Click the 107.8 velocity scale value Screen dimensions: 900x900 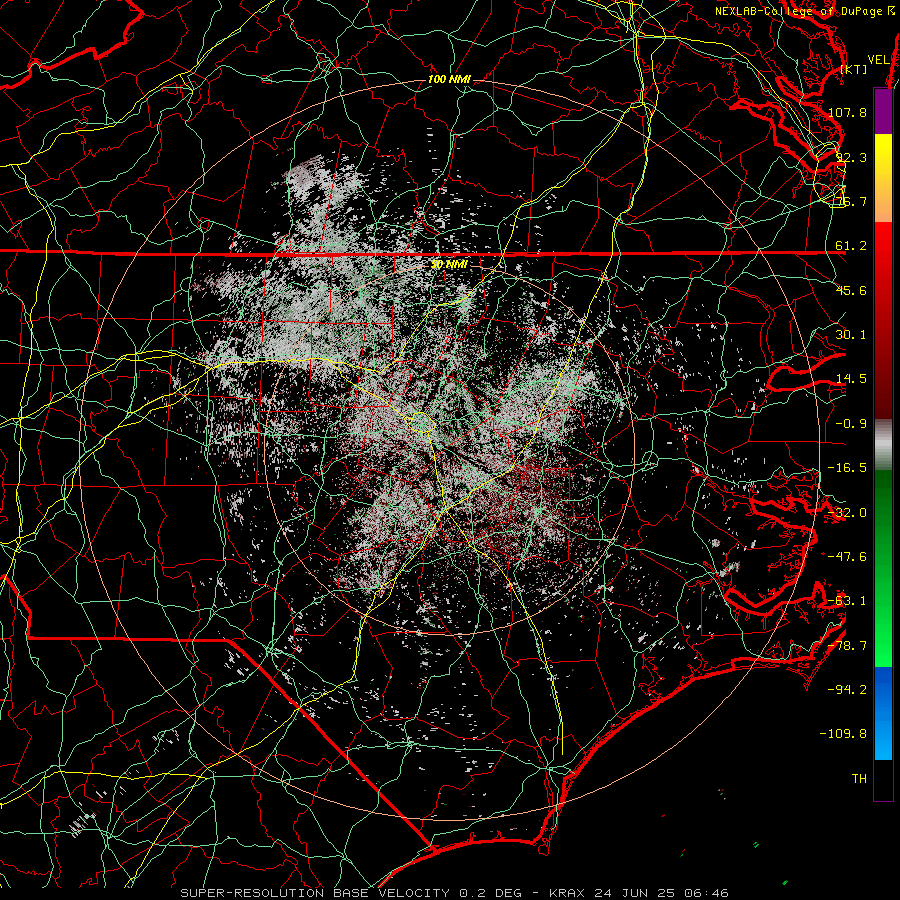tap(847, 112)
